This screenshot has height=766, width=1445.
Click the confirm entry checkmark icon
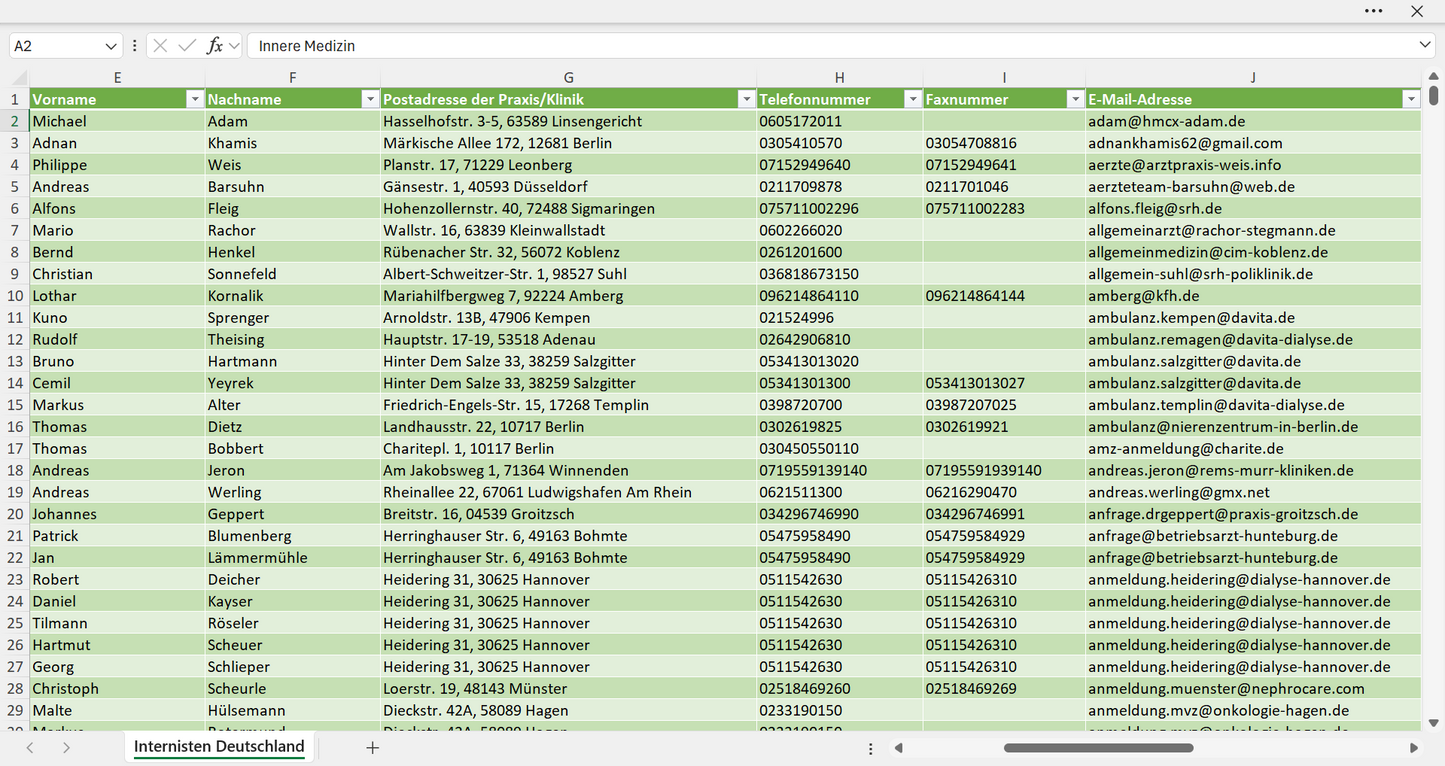point(187,46)
